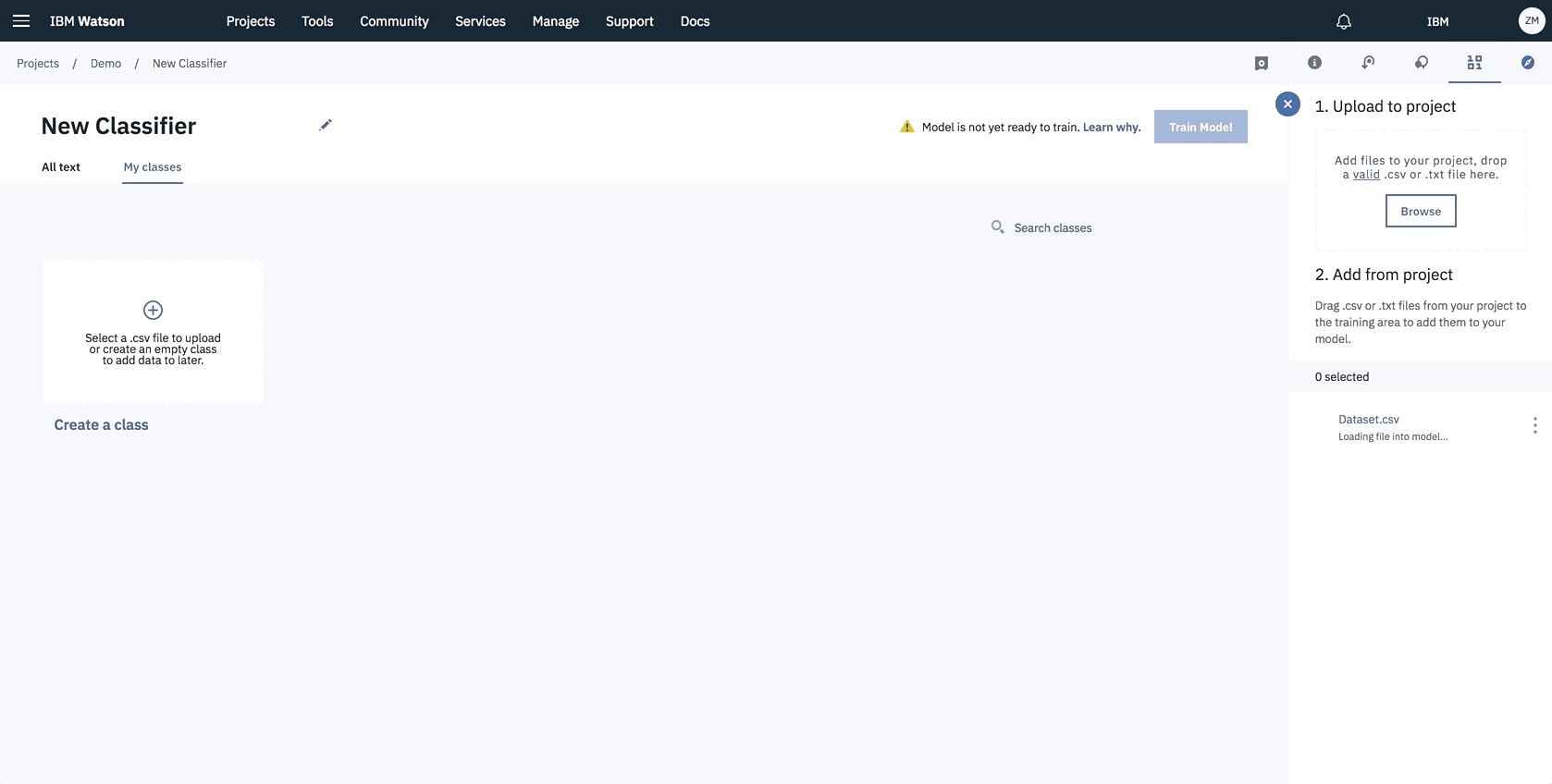
Task: Click the Dataset.csv file entry
Action: click(1369, 419)
